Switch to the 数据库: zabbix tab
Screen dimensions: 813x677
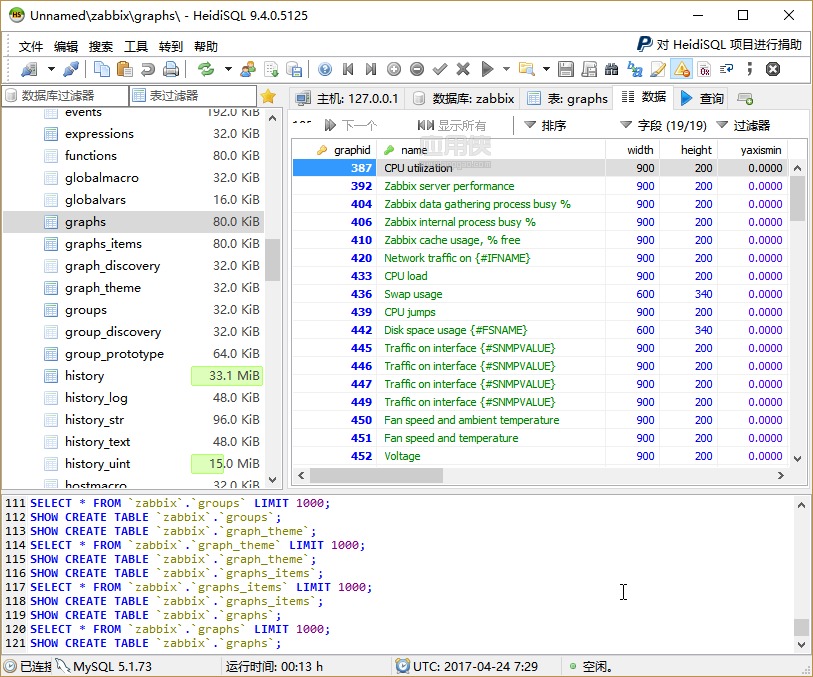464,98
